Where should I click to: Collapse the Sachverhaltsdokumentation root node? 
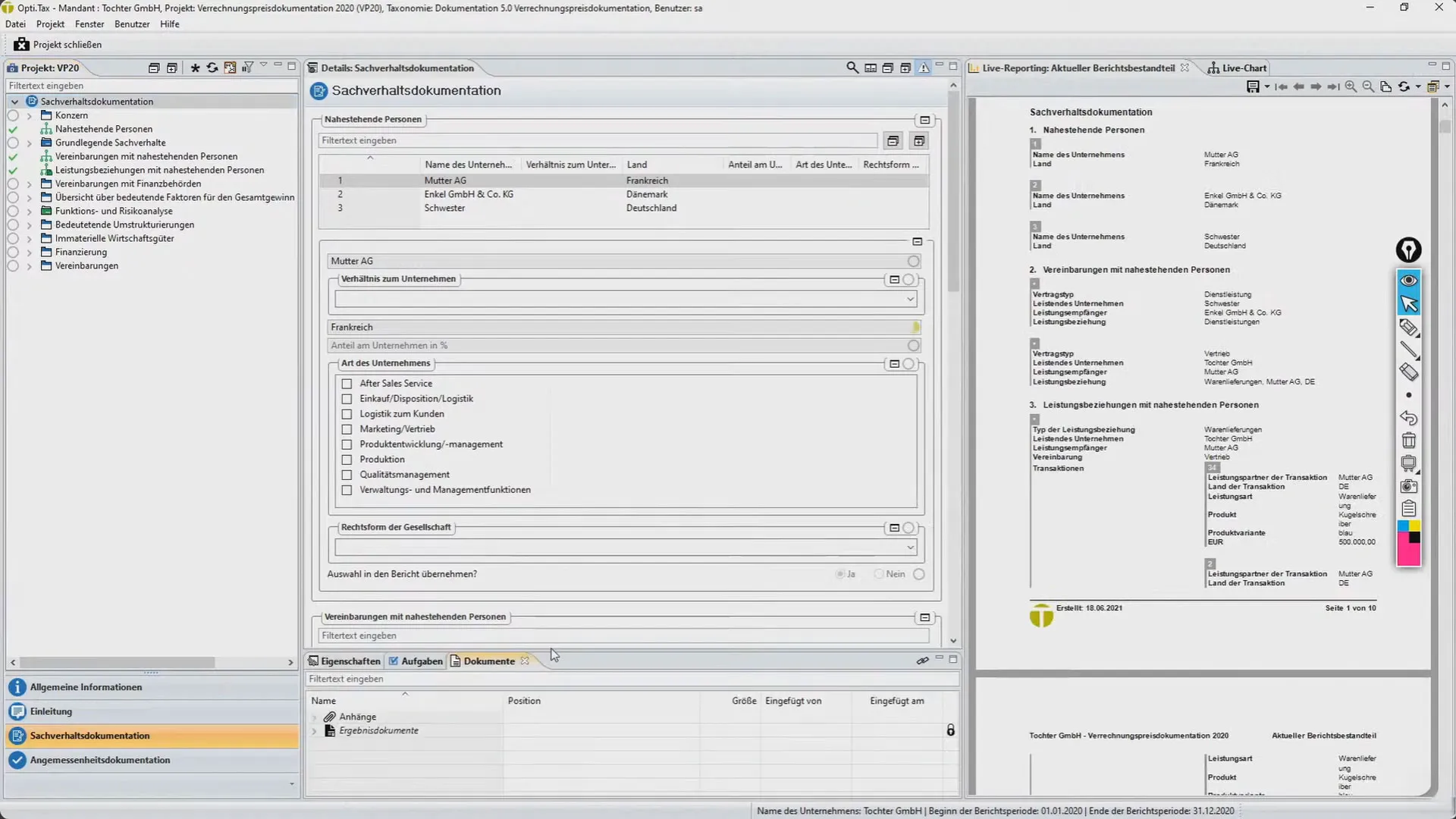coord(14,102)
